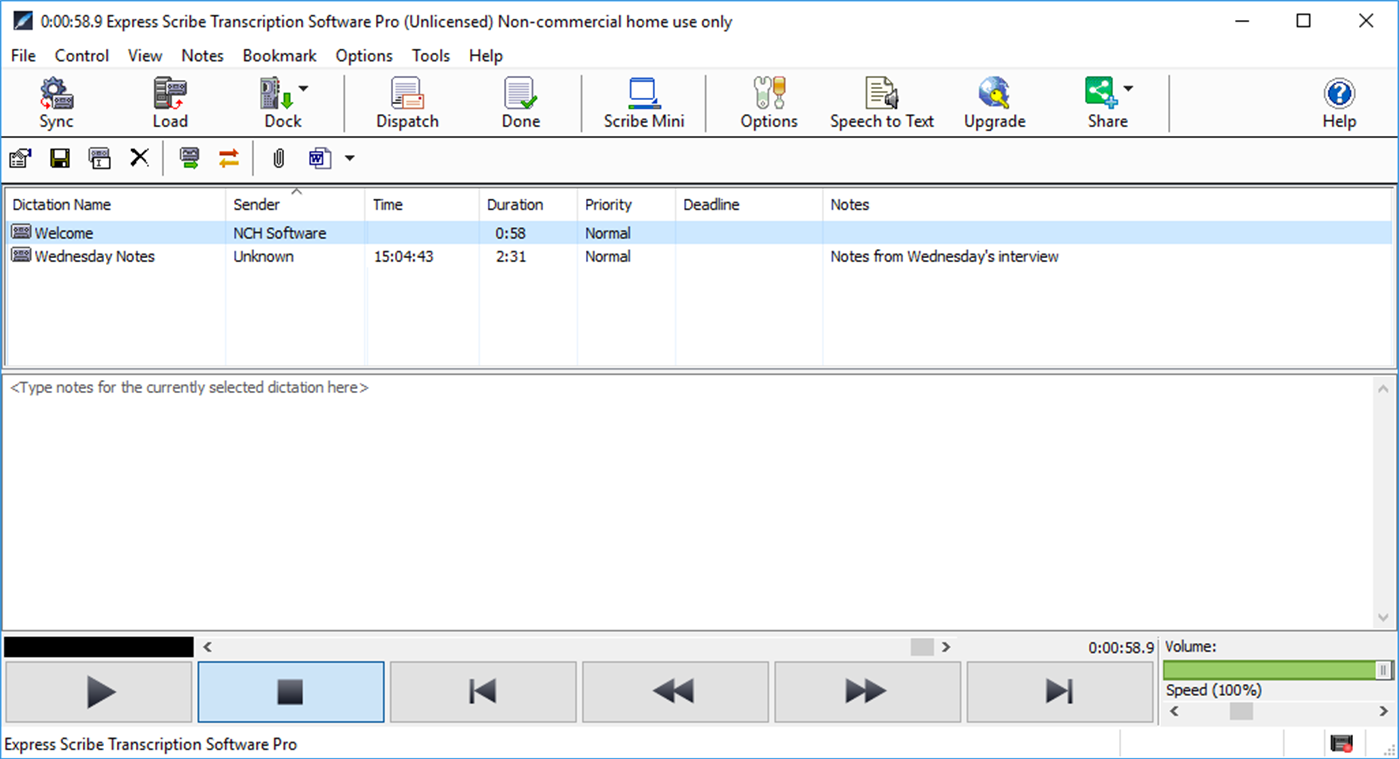The width and height of the screenshot is (1399, 759).
Task: Select the Wednesday Notes dictation row
Action: 95,256
